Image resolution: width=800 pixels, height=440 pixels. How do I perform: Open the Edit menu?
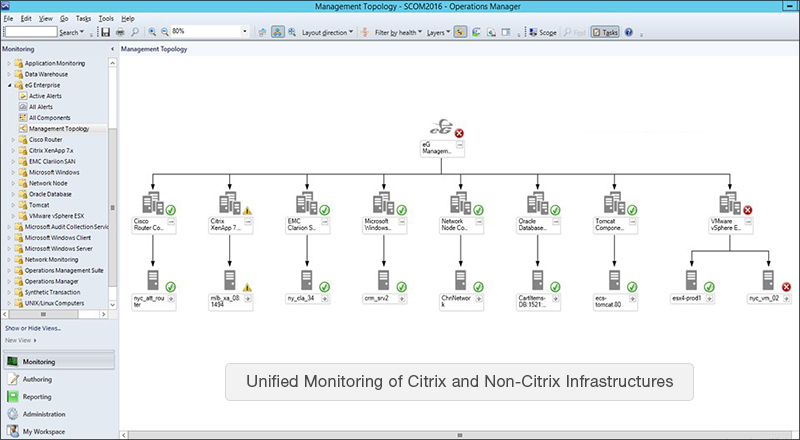(x=26, y=18)
